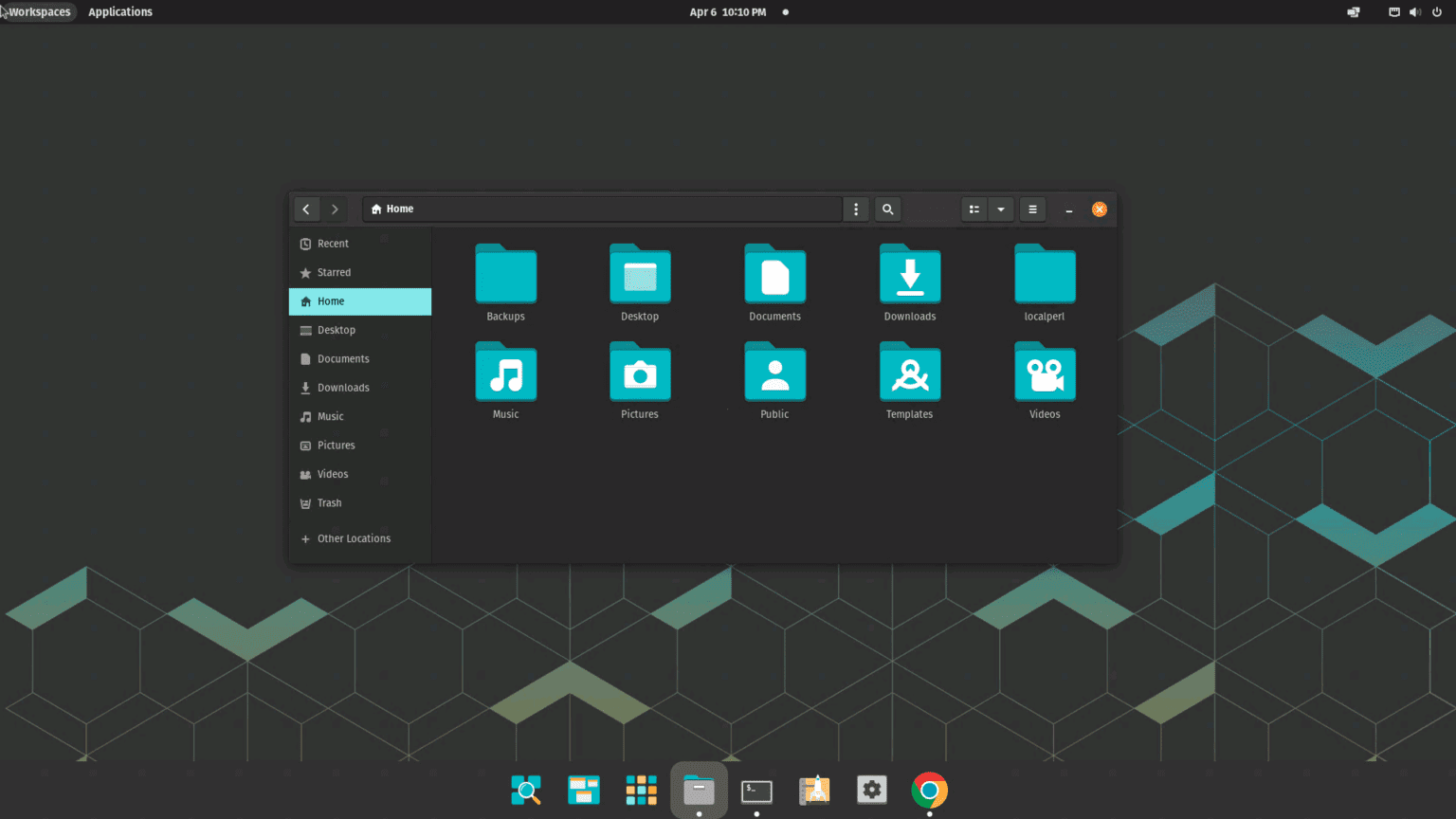Open the Applications menu in the top bar

[x=120, y=11]
